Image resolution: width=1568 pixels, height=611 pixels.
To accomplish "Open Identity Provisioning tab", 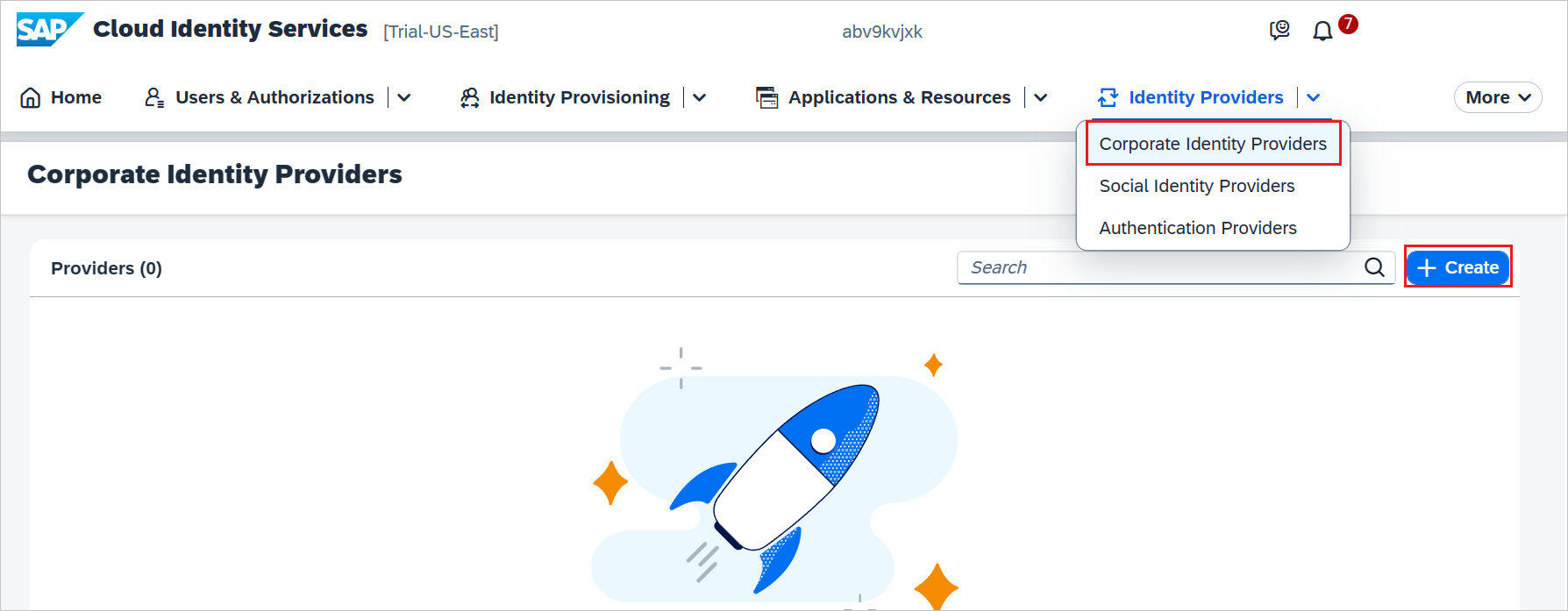I will (580, 97).
